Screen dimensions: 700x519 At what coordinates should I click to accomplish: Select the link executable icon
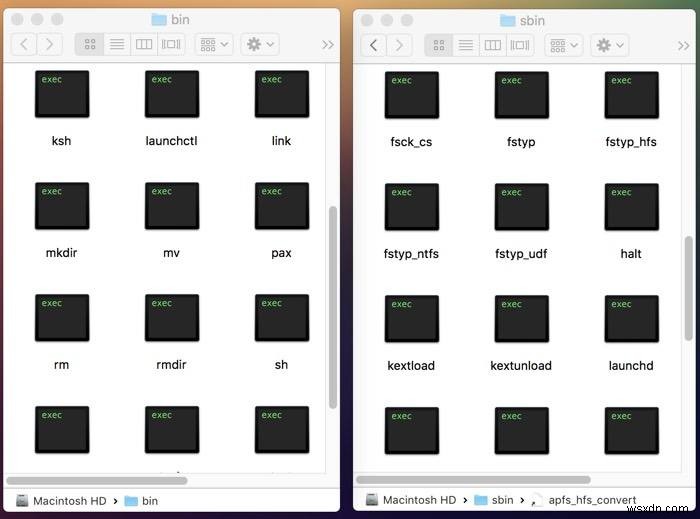coord(282,94)
